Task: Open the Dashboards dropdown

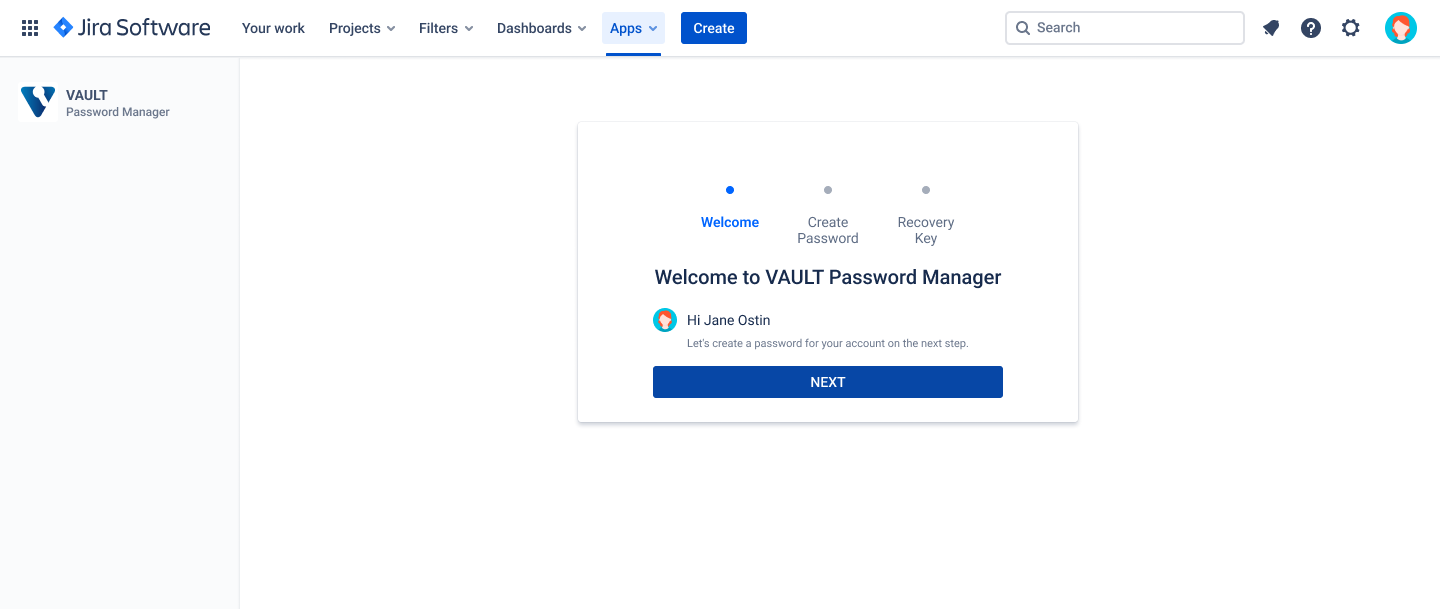Action: (x=541, y=28)
